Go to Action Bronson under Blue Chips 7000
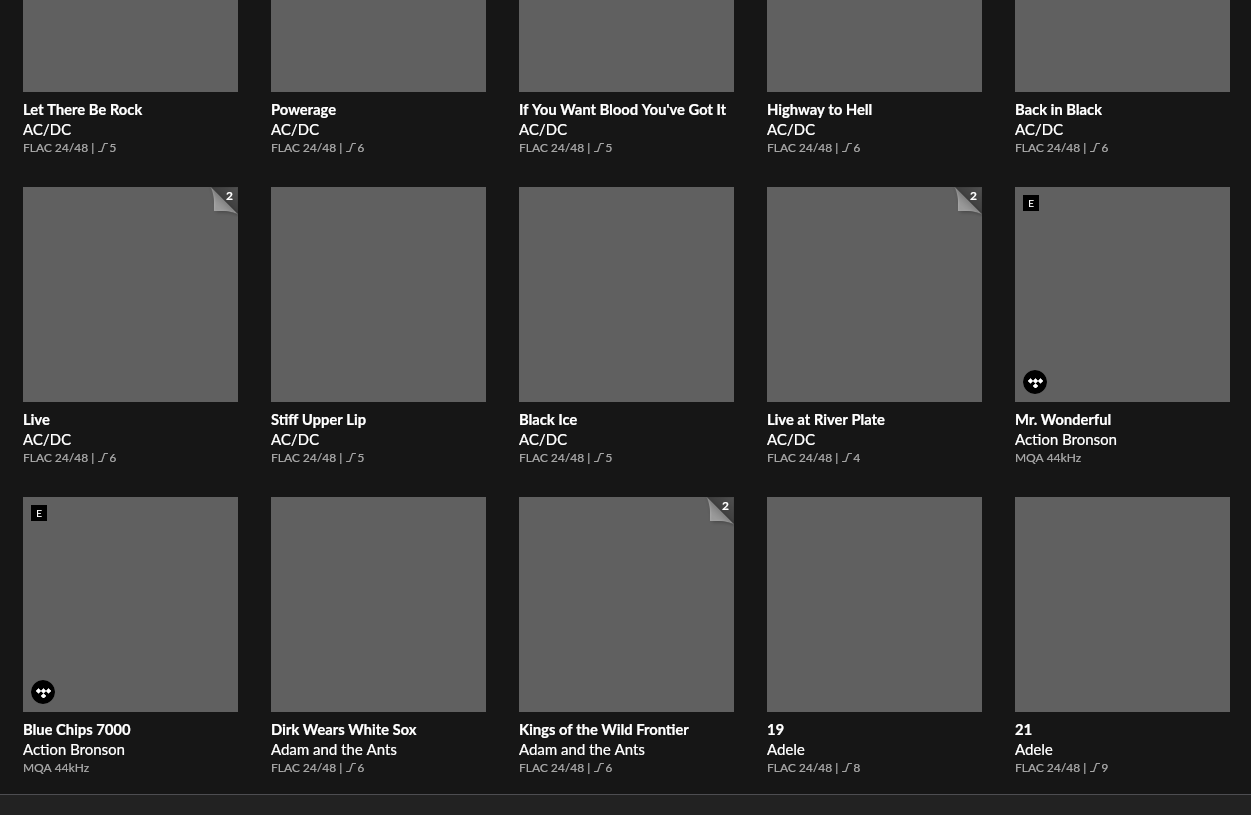The image size is (1251, 815). pos(74,750)
